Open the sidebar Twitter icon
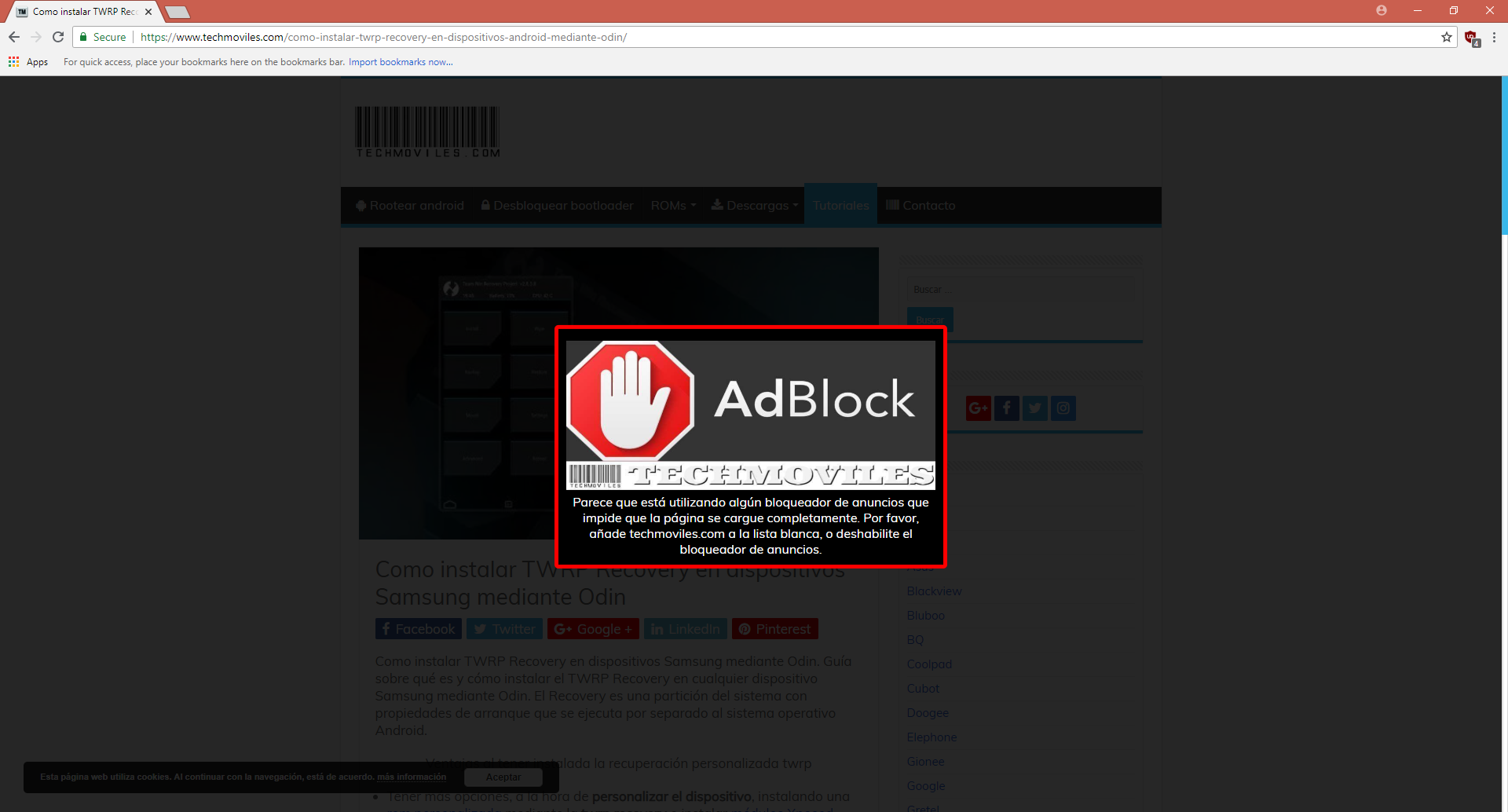This screenshot has height=812, width=1508. (x=1034, y=408)
